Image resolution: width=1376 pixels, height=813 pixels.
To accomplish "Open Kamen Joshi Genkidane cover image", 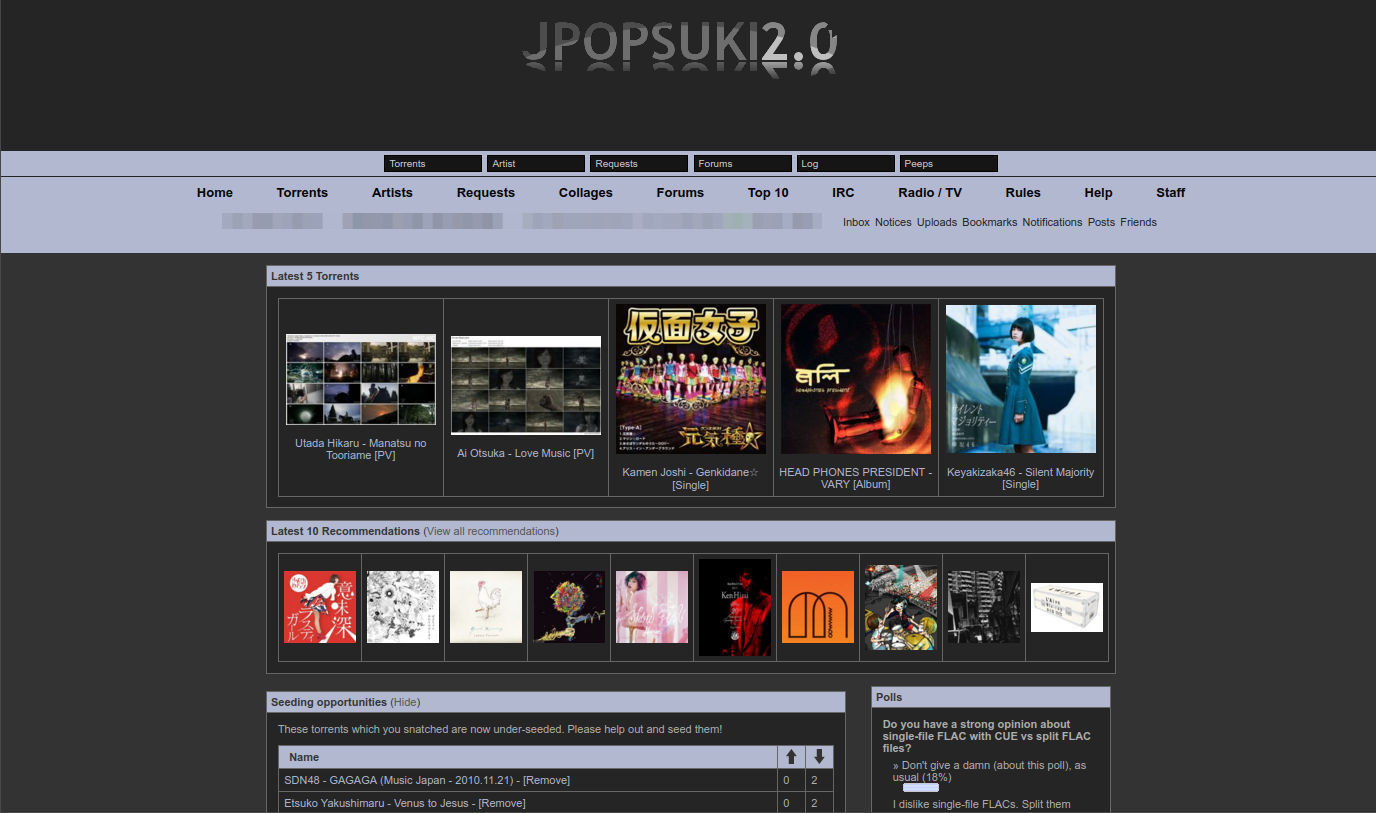I will click(691, 379).
